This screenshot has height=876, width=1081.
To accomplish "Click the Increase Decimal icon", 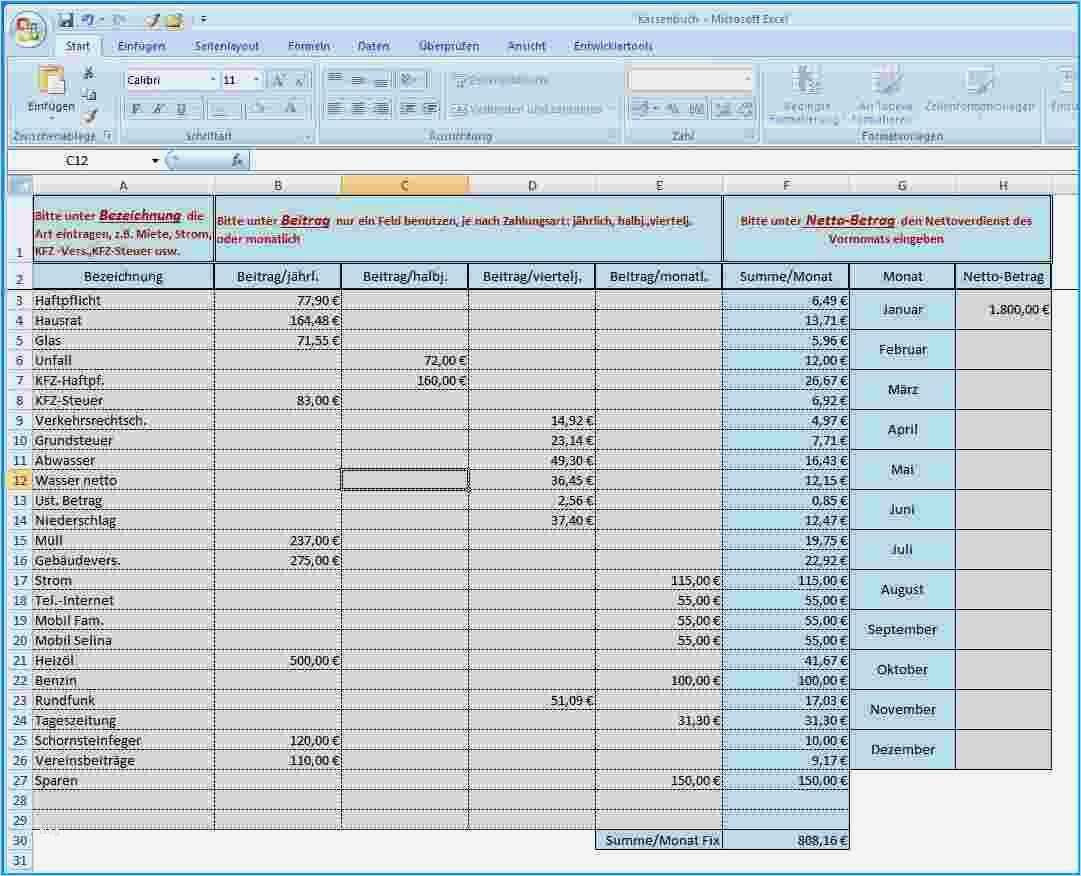I will (x=723, y=109).
